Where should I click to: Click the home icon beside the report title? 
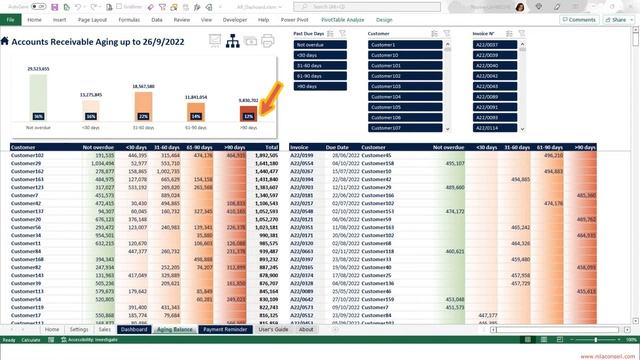coord(5,41)
